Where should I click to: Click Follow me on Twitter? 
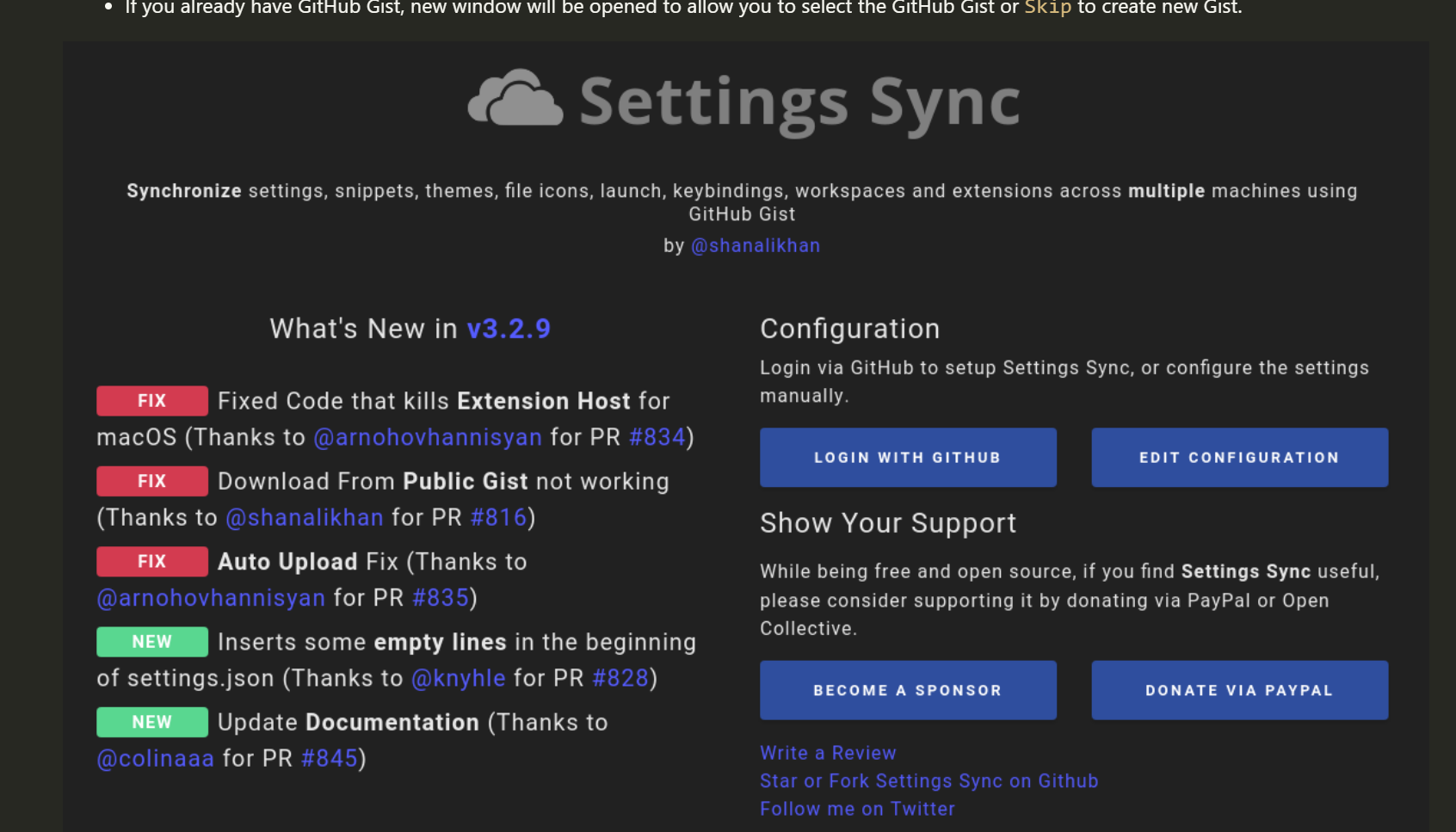pyautogui.click(x=857, y=808)
